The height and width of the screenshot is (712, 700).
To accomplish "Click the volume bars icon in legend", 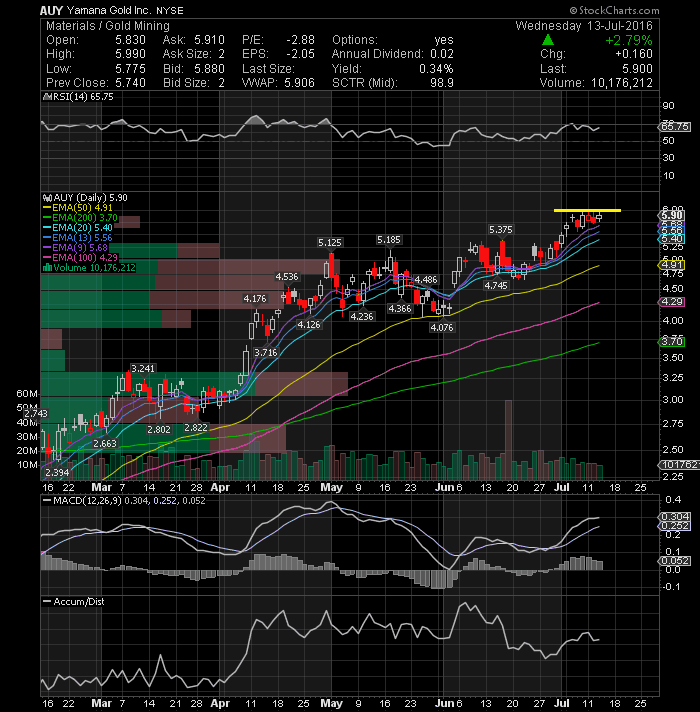I will [x=47, y=267].
